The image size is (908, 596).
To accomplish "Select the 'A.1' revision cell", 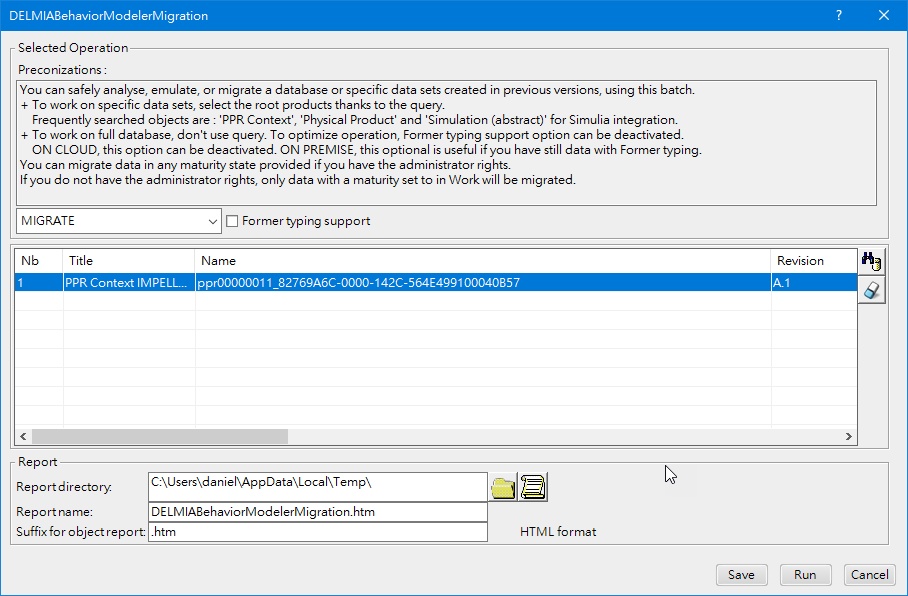I will [x=814, y=283].
